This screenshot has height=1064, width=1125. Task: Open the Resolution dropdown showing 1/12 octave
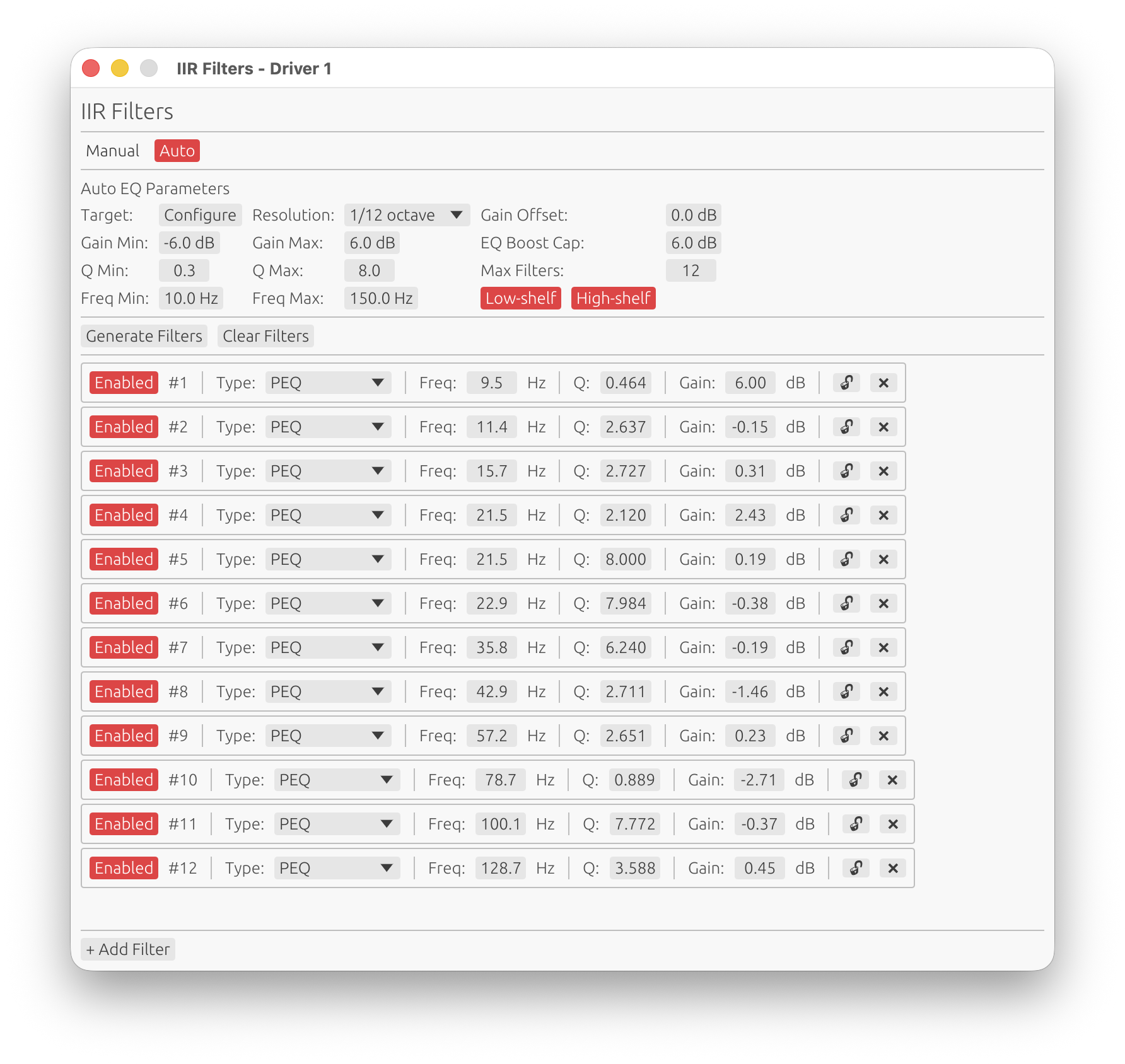pyautogui.click(x=407, y=215)
